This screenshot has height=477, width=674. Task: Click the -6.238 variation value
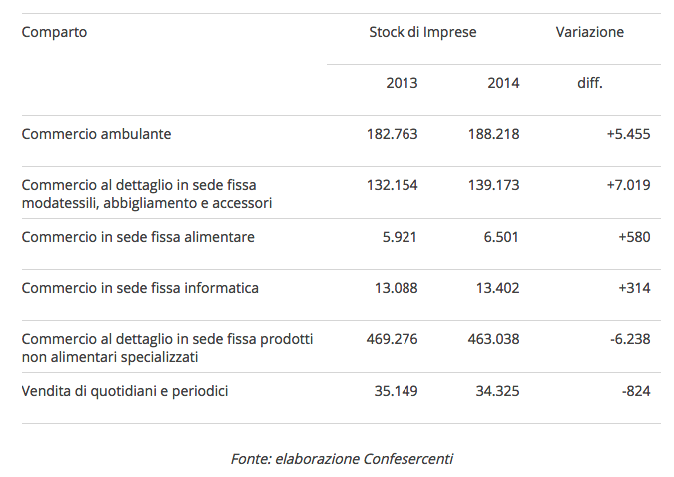[630, 339]
